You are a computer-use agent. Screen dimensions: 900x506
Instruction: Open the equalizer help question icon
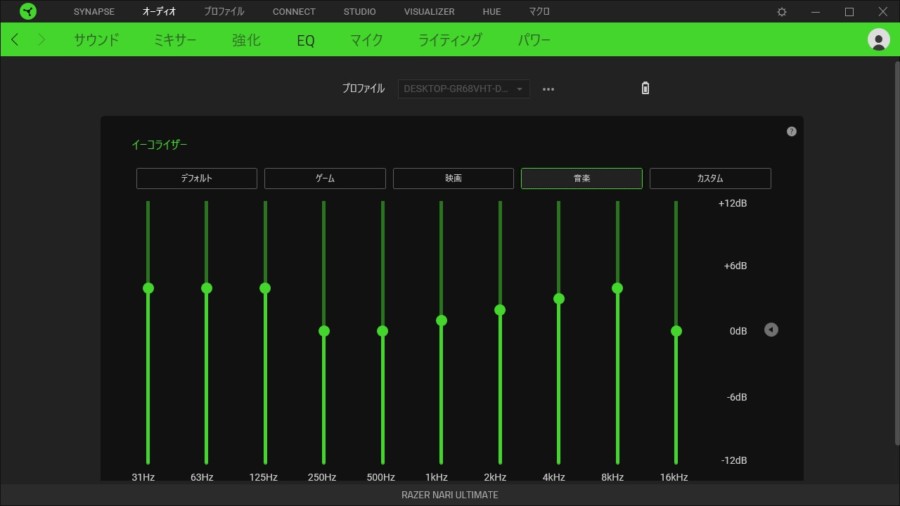(x=791, y=131)
